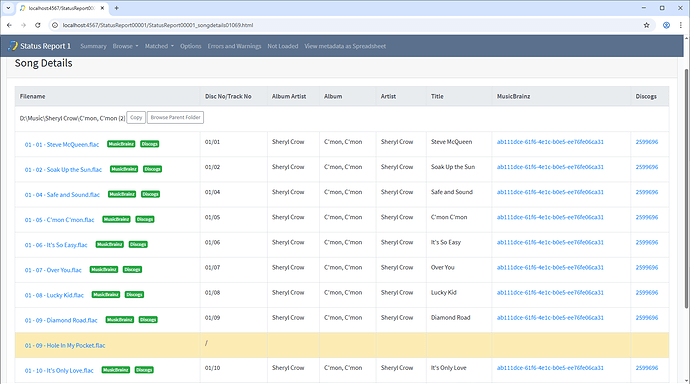The height and width of the screenshot is (384, 690).
Task: Click the Browse Parent Folder button
Action: click(176, 117)
